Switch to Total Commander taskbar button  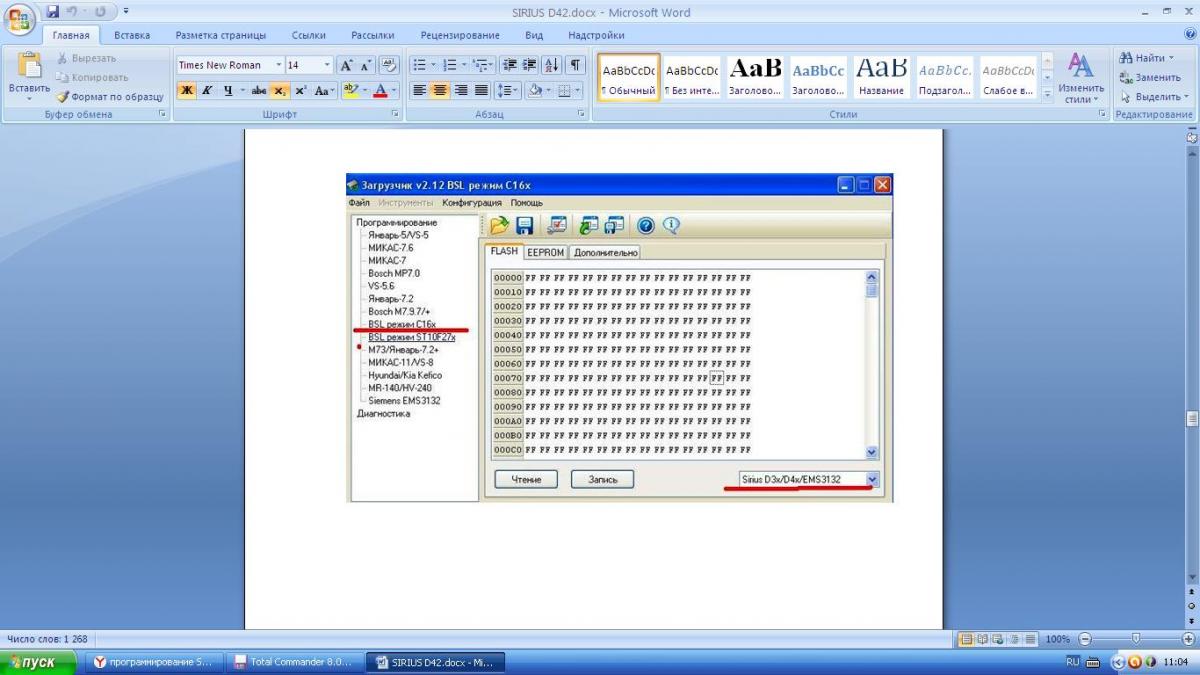[x=294, y=662]
